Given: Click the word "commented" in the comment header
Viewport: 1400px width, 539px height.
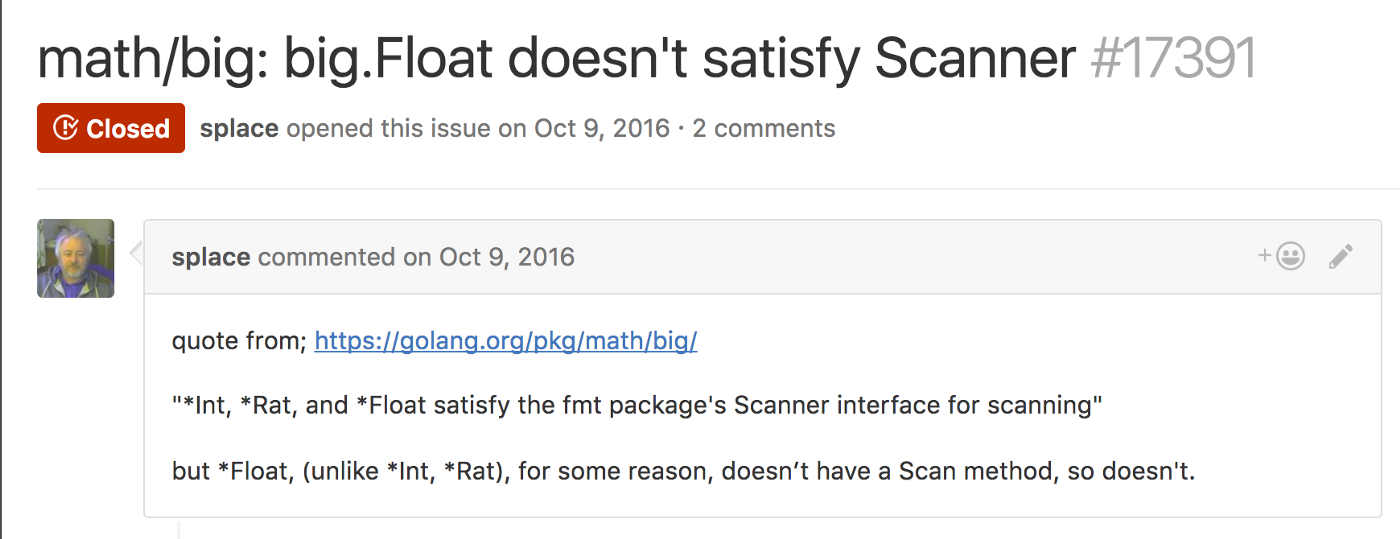Looking at the screenshot, I should (327, 257).
